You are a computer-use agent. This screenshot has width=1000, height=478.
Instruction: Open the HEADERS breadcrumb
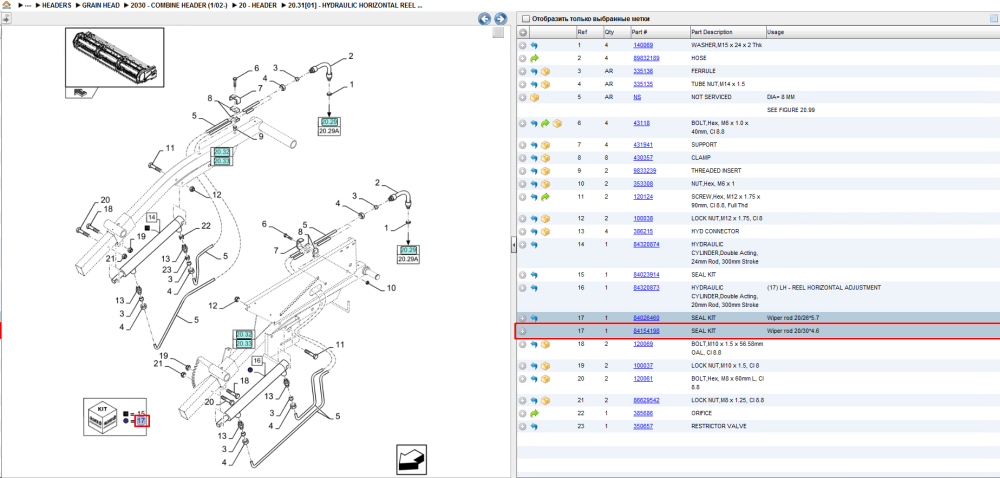coord(56,5)
